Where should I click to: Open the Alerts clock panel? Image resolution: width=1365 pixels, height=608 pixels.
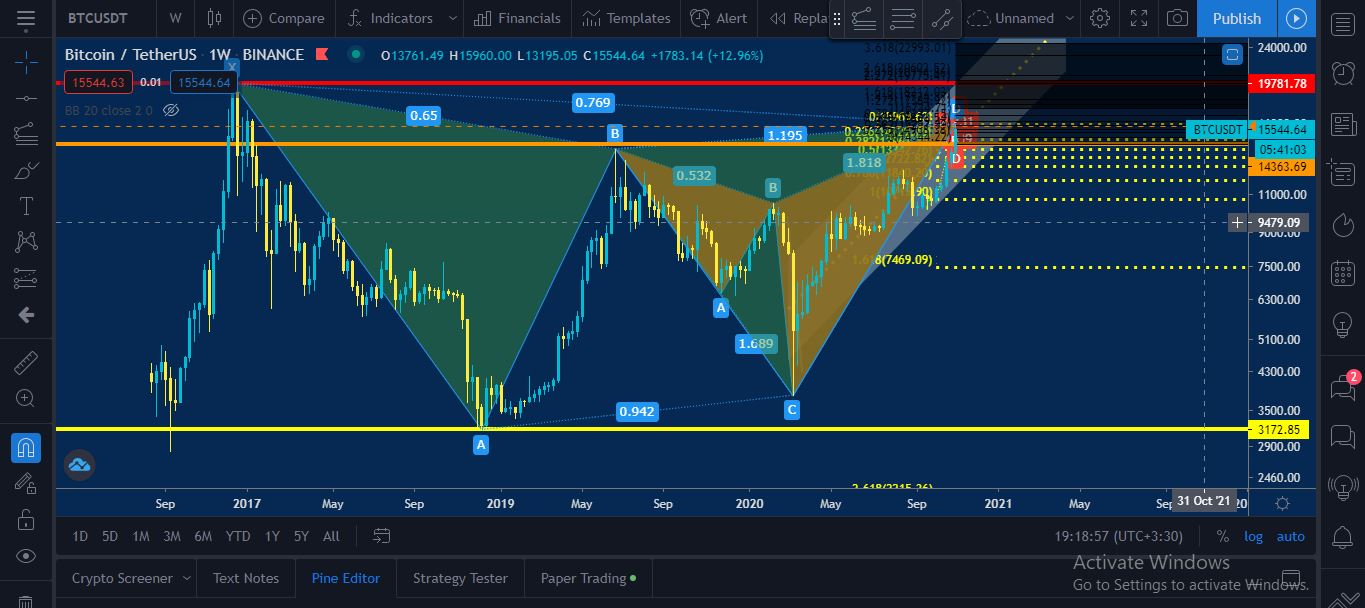tap(1343, 73)
